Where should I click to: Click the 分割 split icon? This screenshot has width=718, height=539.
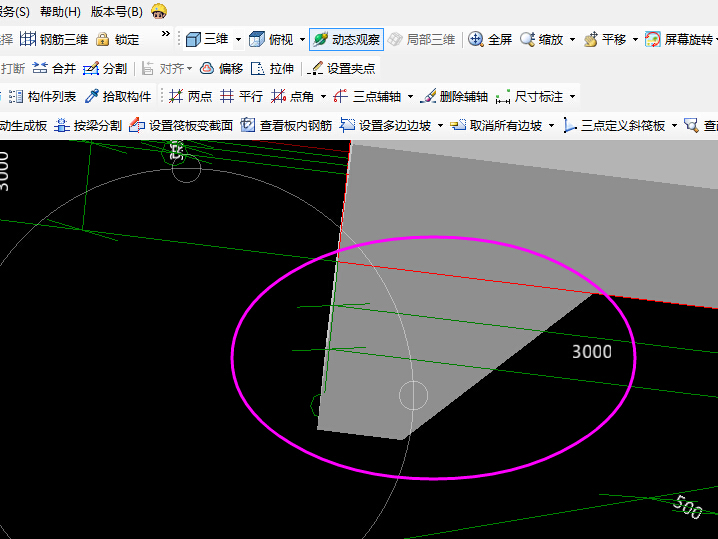(x=91, y=69)
